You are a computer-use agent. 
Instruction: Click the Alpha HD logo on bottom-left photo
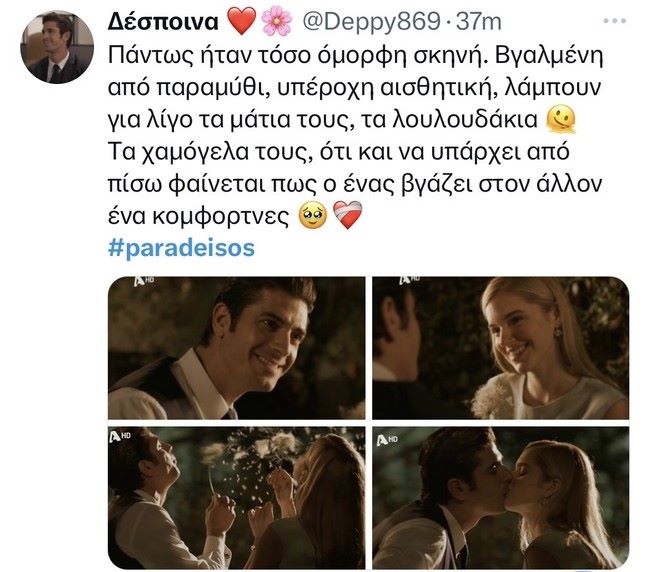pyautogui.click(x=120, y=436)
